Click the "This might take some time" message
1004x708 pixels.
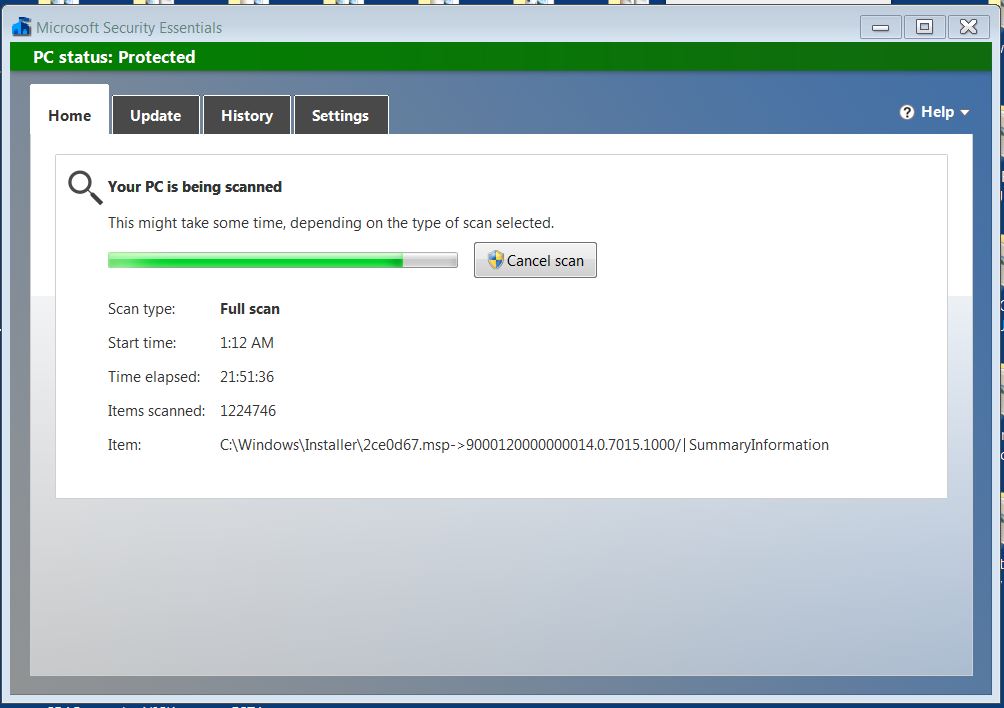[331, 223]
